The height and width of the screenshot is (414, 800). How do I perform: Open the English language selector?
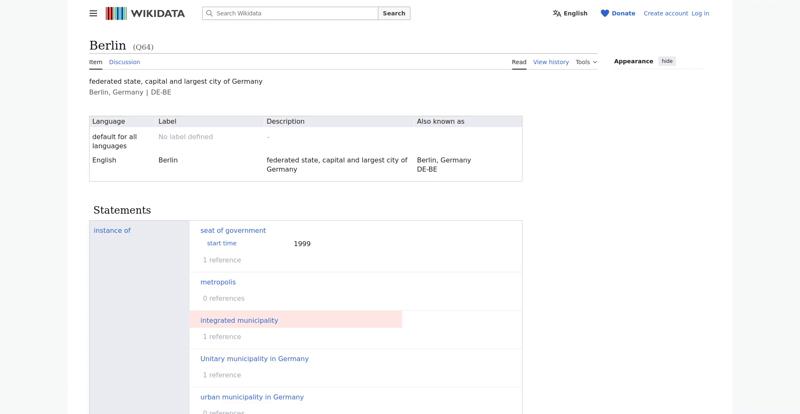pos(570,14)
